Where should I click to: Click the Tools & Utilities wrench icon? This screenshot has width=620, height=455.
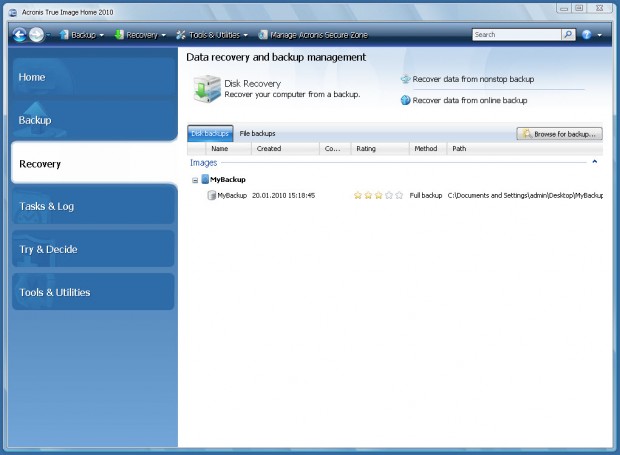point(181,35)
